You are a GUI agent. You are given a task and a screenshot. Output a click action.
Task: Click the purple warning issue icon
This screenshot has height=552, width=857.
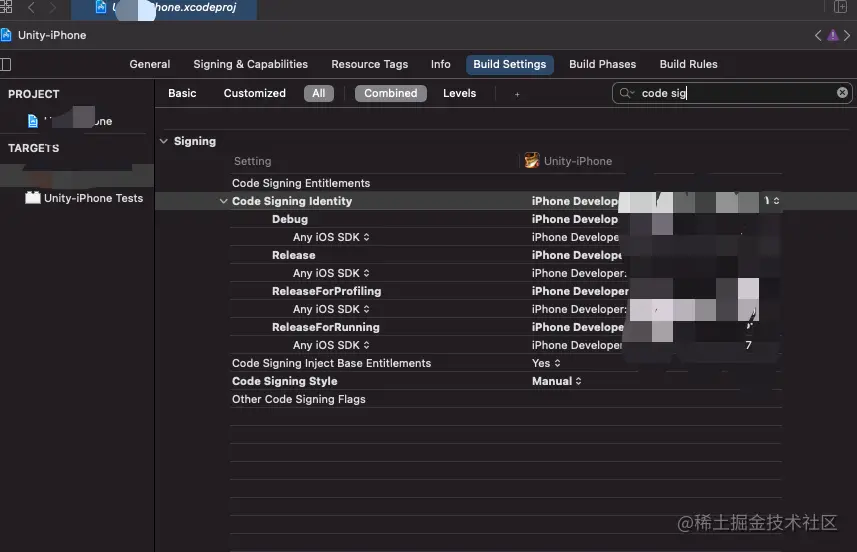tap(832, 36)
